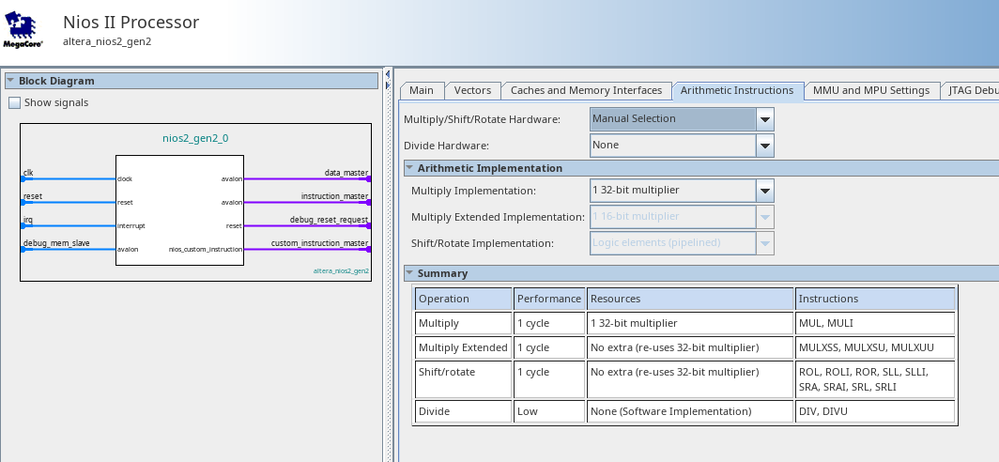Click the nios2_gen2_0 block title

click(195, 138)
